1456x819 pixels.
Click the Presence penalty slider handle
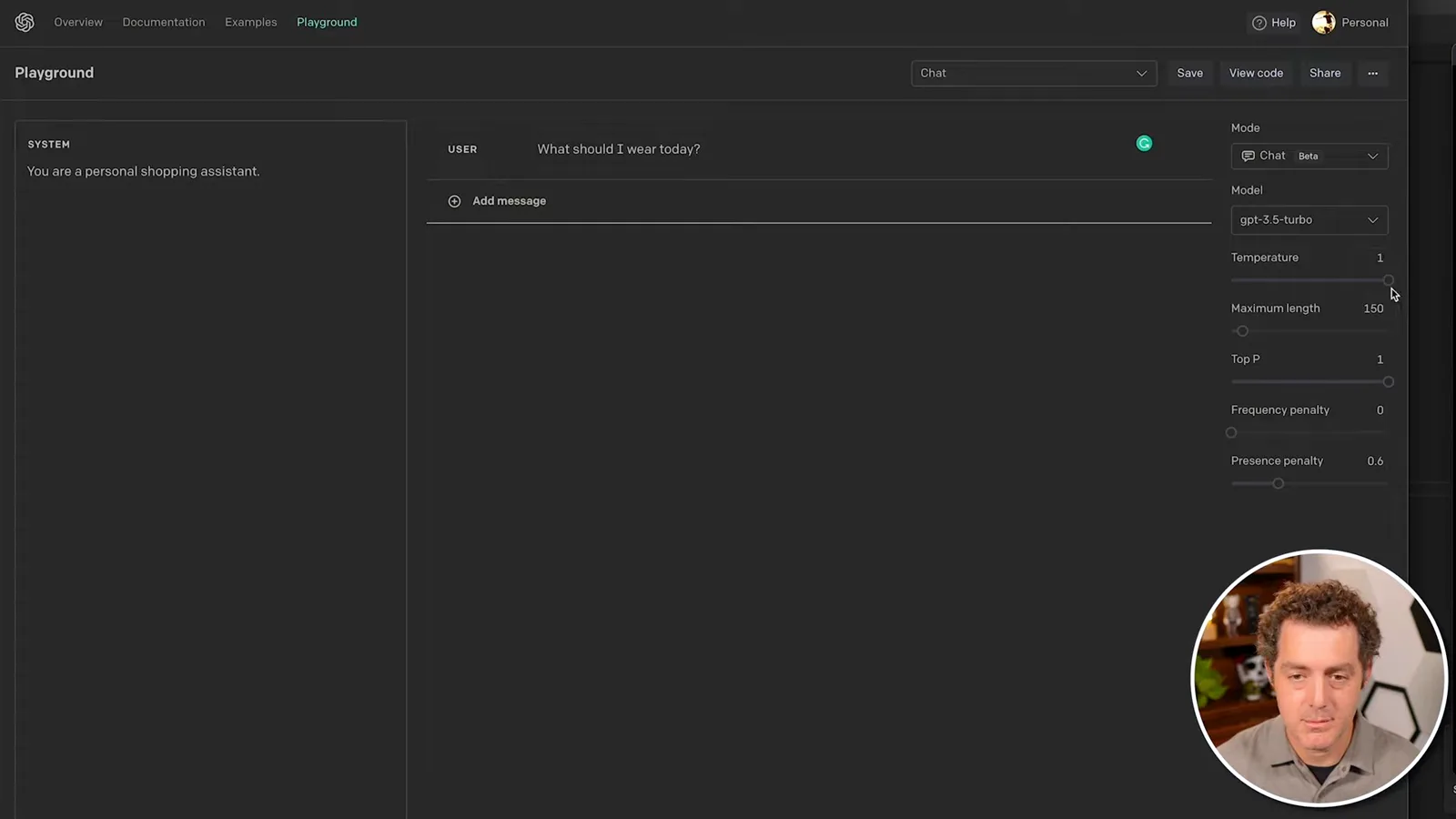click(x=1278, y=483)
